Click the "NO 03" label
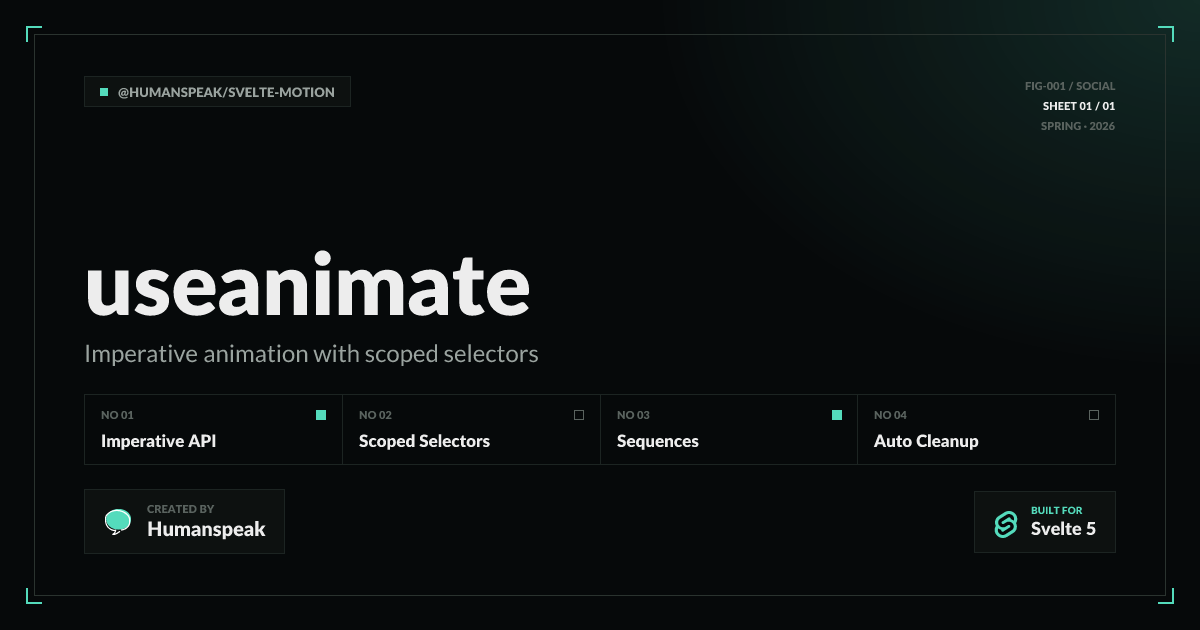Screen dimensions: 1200x630 633,415
